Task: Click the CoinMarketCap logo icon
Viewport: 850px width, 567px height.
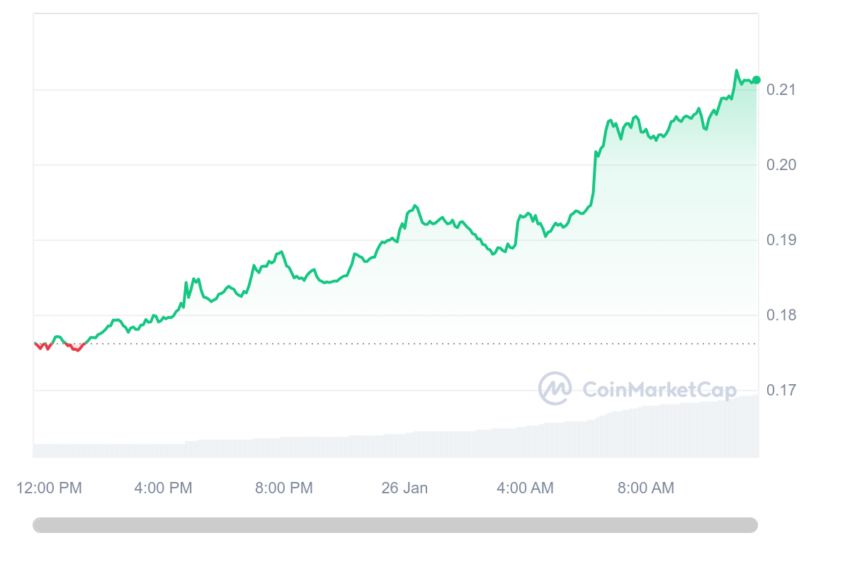Action: click(555, 388)
